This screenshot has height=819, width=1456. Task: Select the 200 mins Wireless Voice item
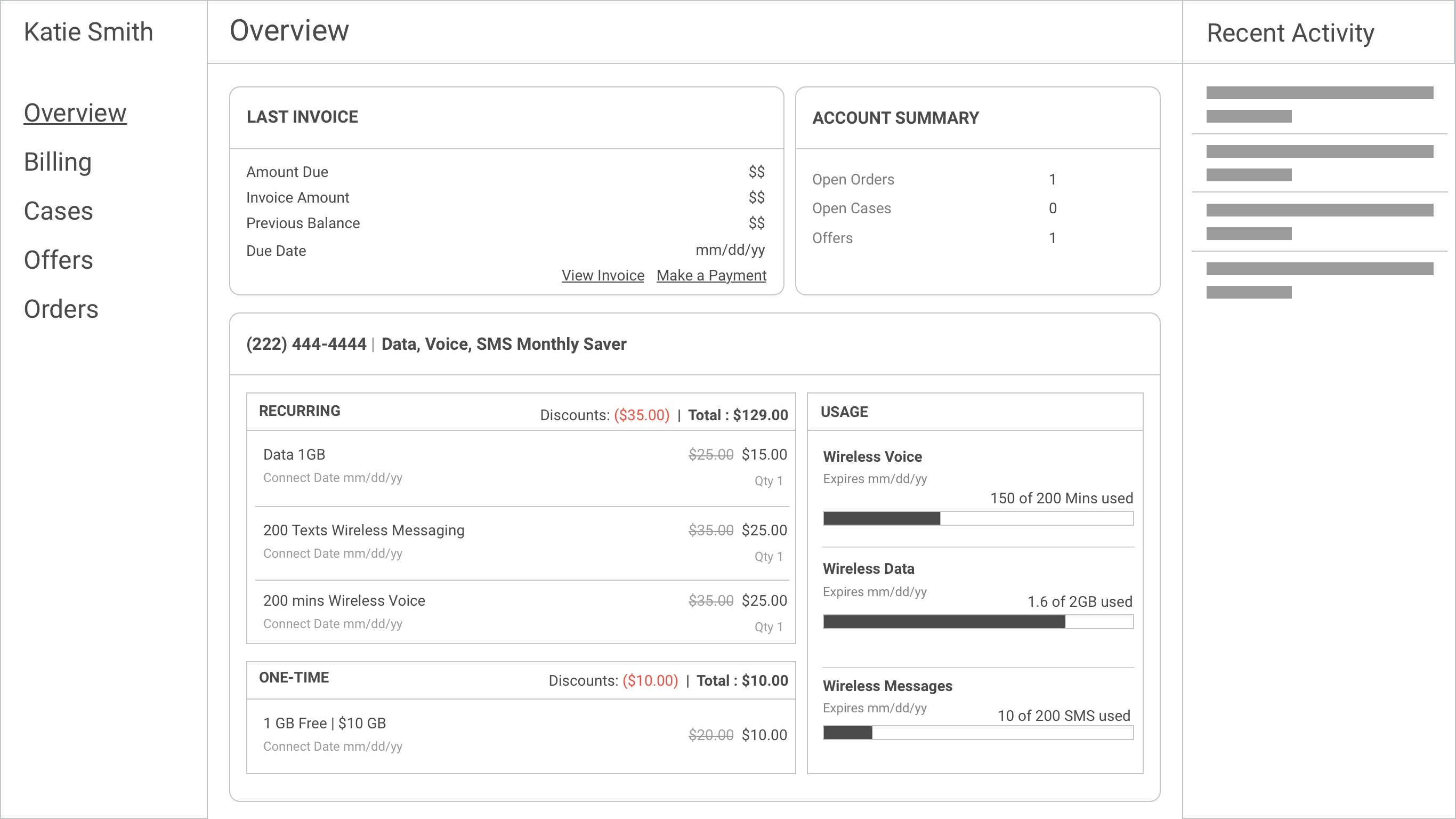pyautogui.click(x=344, y=601)
